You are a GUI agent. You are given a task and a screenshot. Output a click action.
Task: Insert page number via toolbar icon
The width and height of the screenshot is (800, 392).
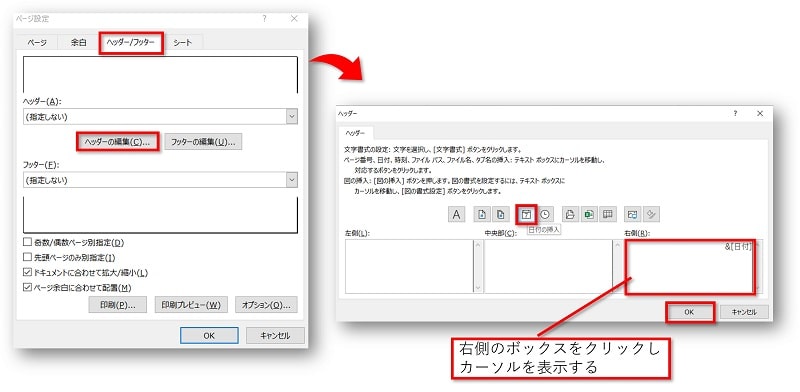[x=481, y=215]
